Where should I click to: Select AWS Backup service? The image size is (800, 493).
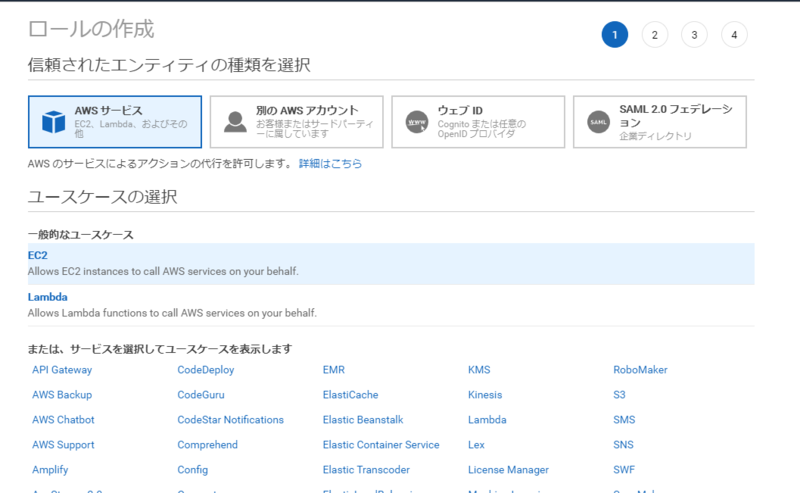pyautogui.click(x=62, y=395)
